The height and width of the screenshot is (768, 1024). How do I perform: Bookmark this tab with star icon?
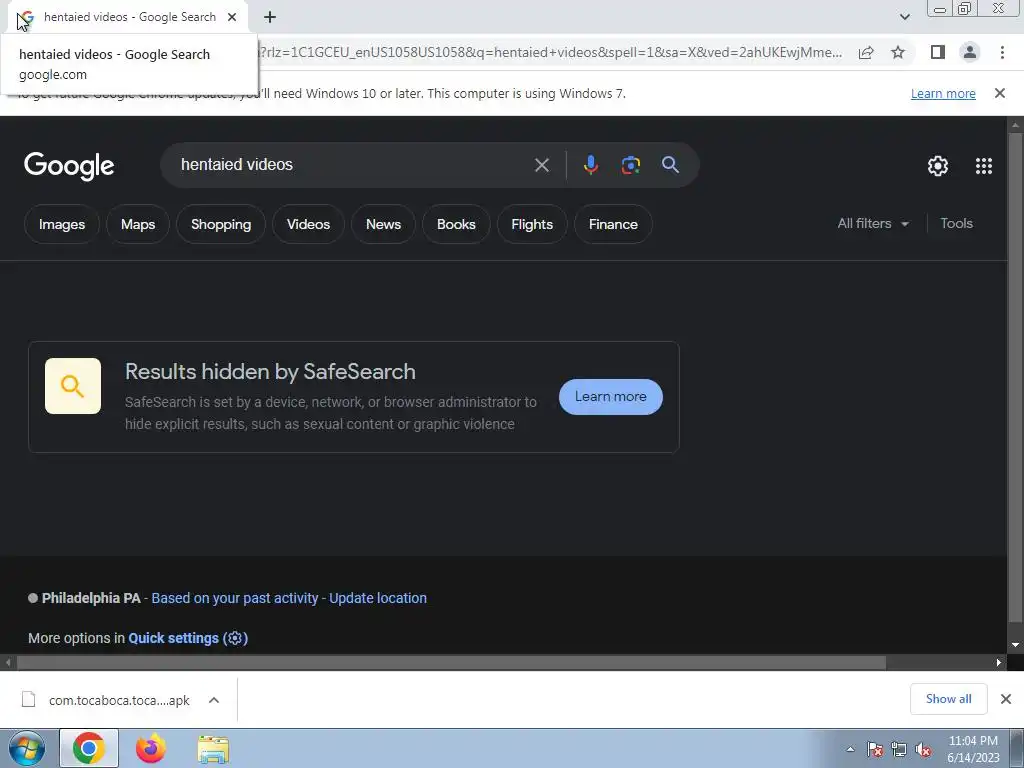point(898,52)
